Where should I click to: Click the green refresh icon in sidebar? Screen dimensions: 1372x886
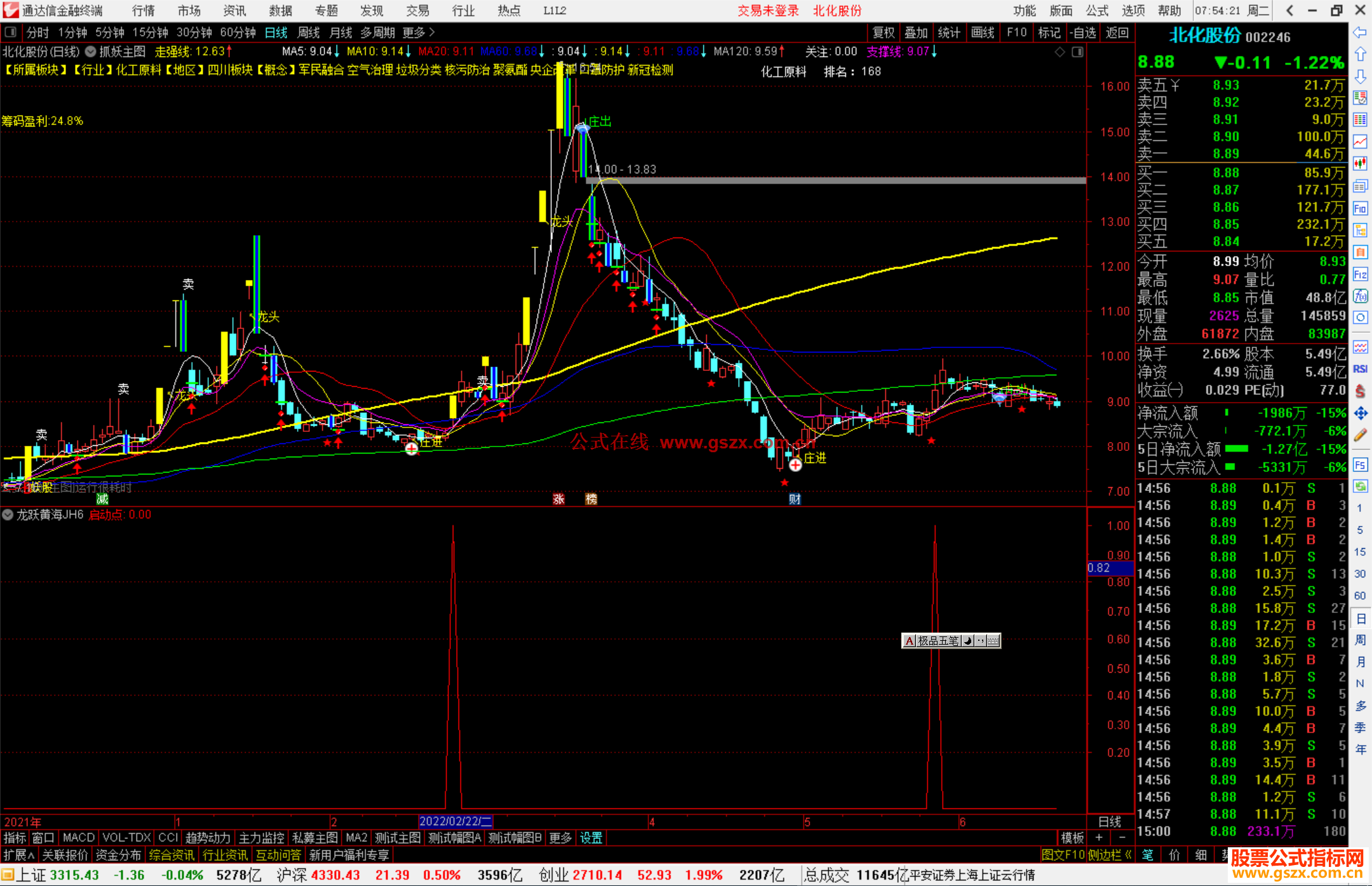click(1360, 487)
